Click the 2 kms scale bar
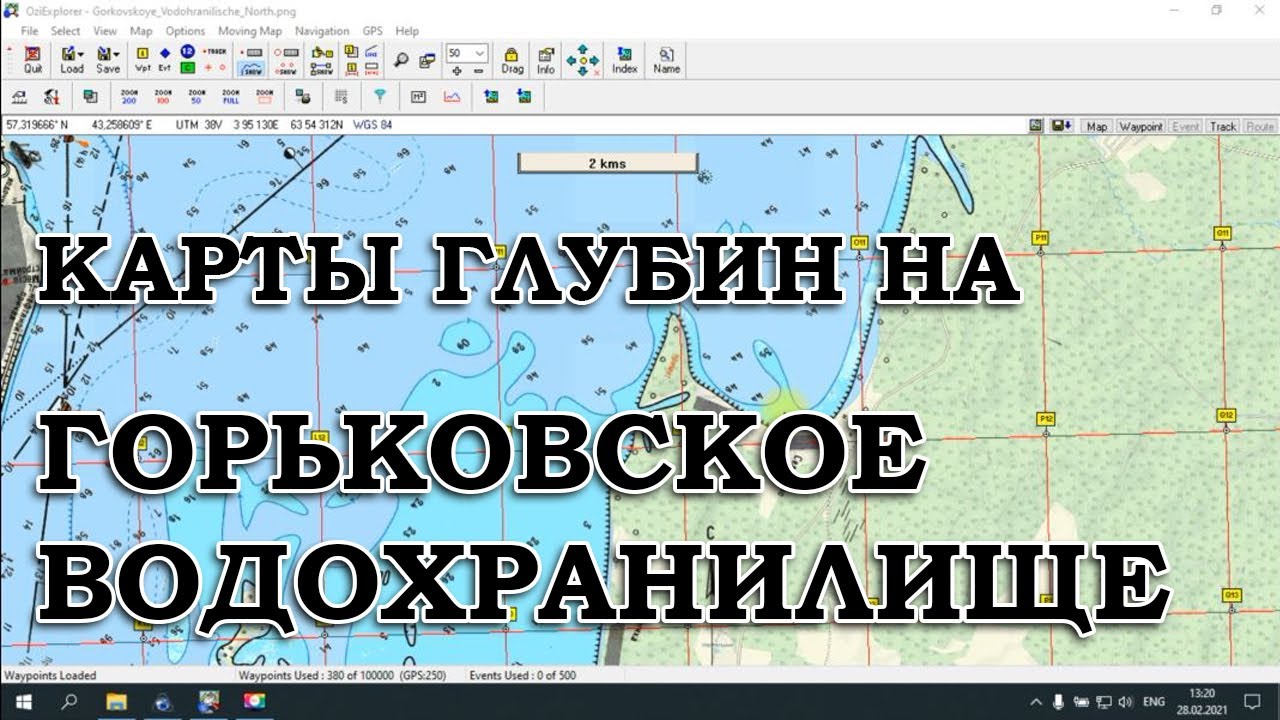This screenshot has height=720, width=1280. pos(607,163)
